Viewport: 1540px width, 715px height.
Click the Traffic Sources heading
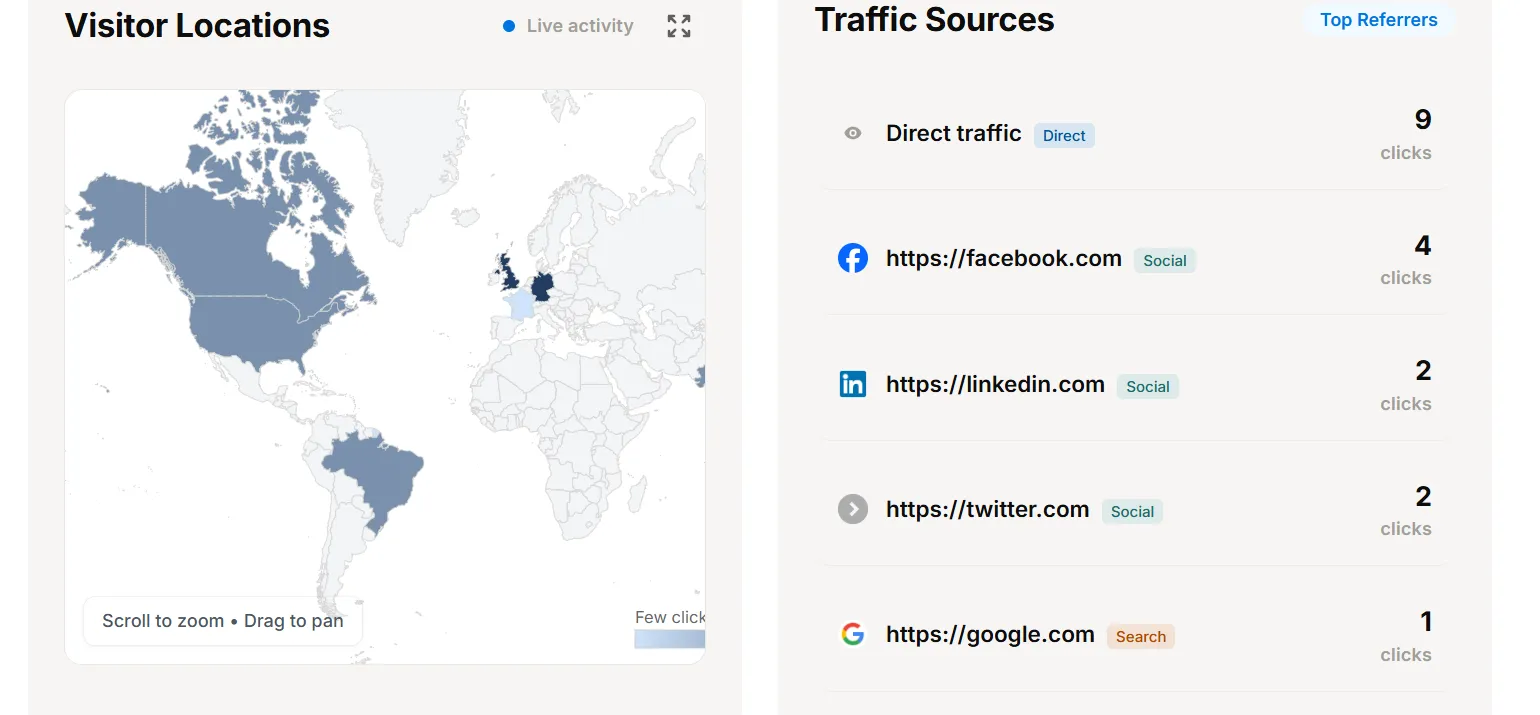[x=935, y=19]
